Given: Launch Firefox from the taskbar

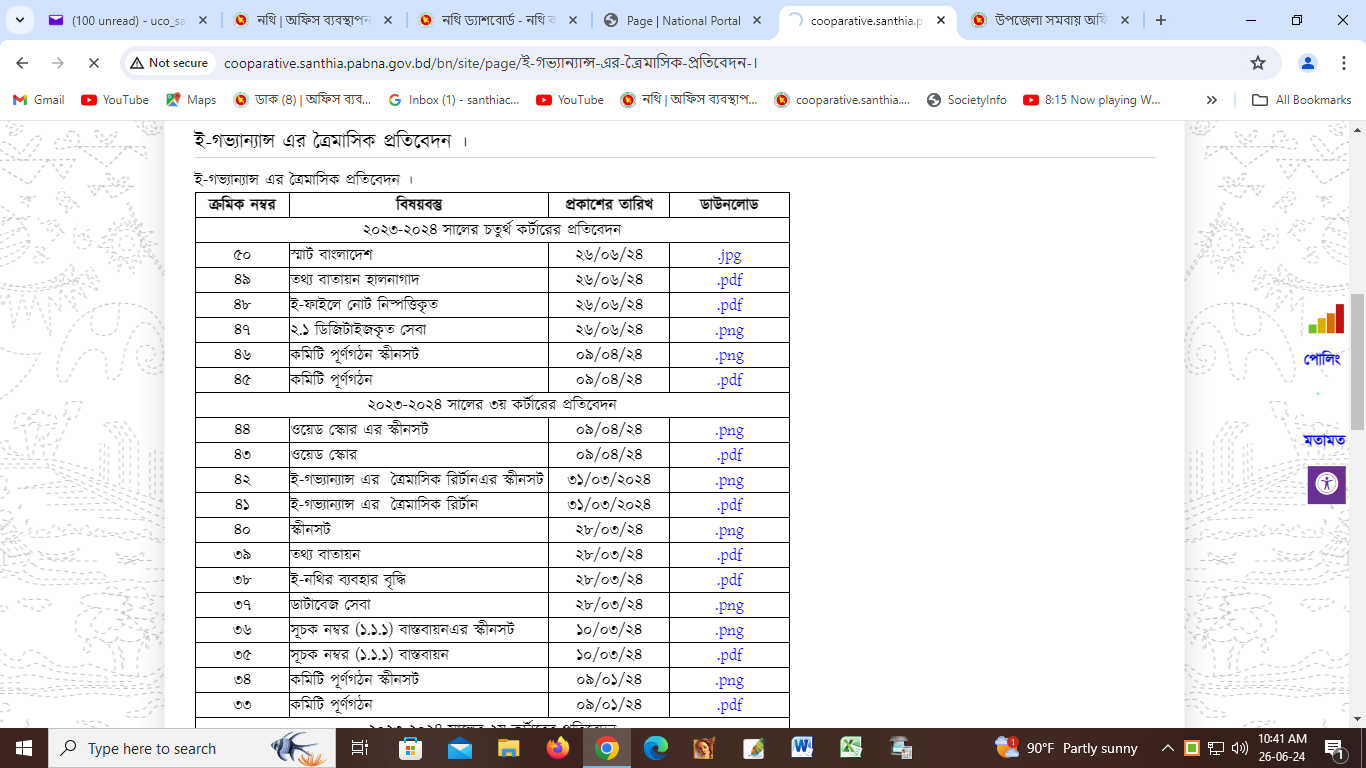Looking at the screenshot, I should (557, 748).
